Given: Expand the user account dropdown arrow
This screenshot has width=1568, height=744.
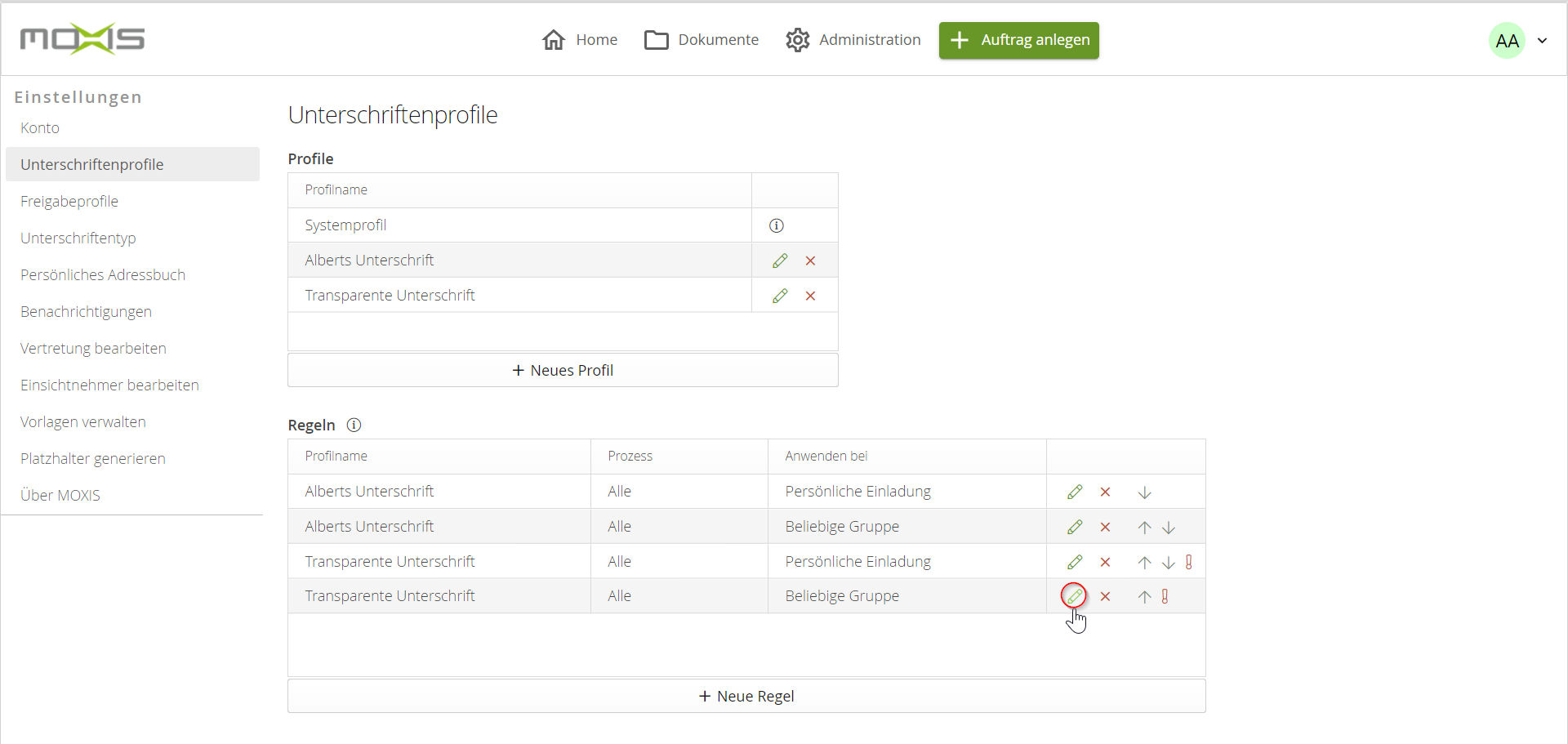Looking at the screenshot, I should point(1542,40).
